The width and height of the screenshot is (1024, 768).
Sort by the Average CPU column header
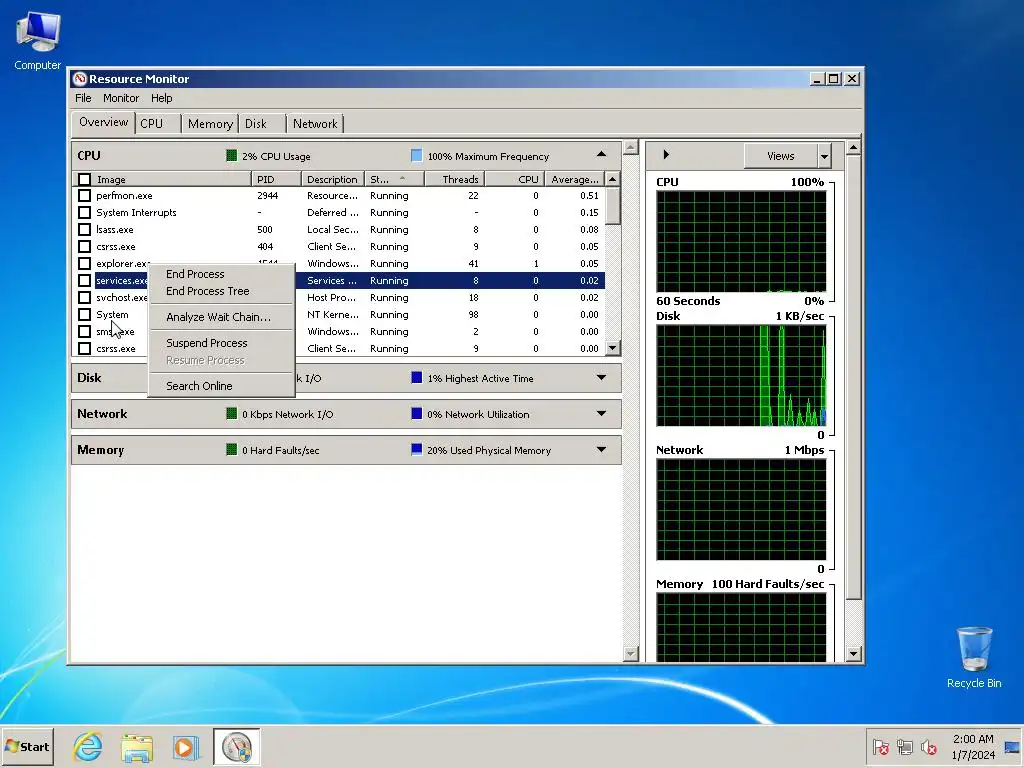tap(574, 179)
